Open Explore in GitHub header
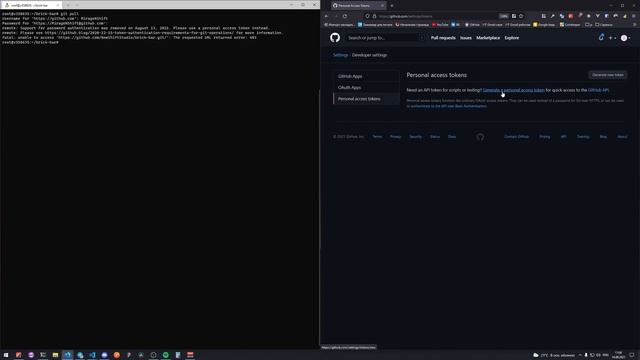Image resolution: width=640 pixels, height=360 pixels. [511, 38]
